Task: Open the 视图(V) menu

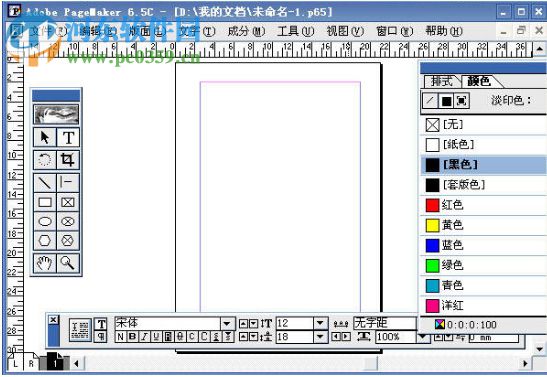Action: pos(345,31)
